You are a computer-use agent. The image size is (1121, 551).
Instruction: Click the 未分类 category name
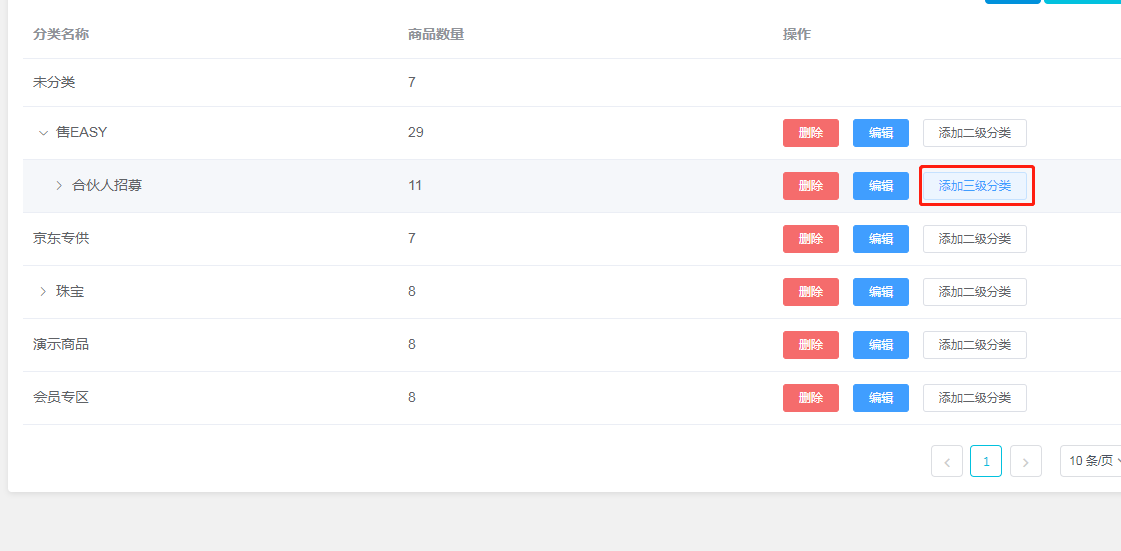coord(54,82)
